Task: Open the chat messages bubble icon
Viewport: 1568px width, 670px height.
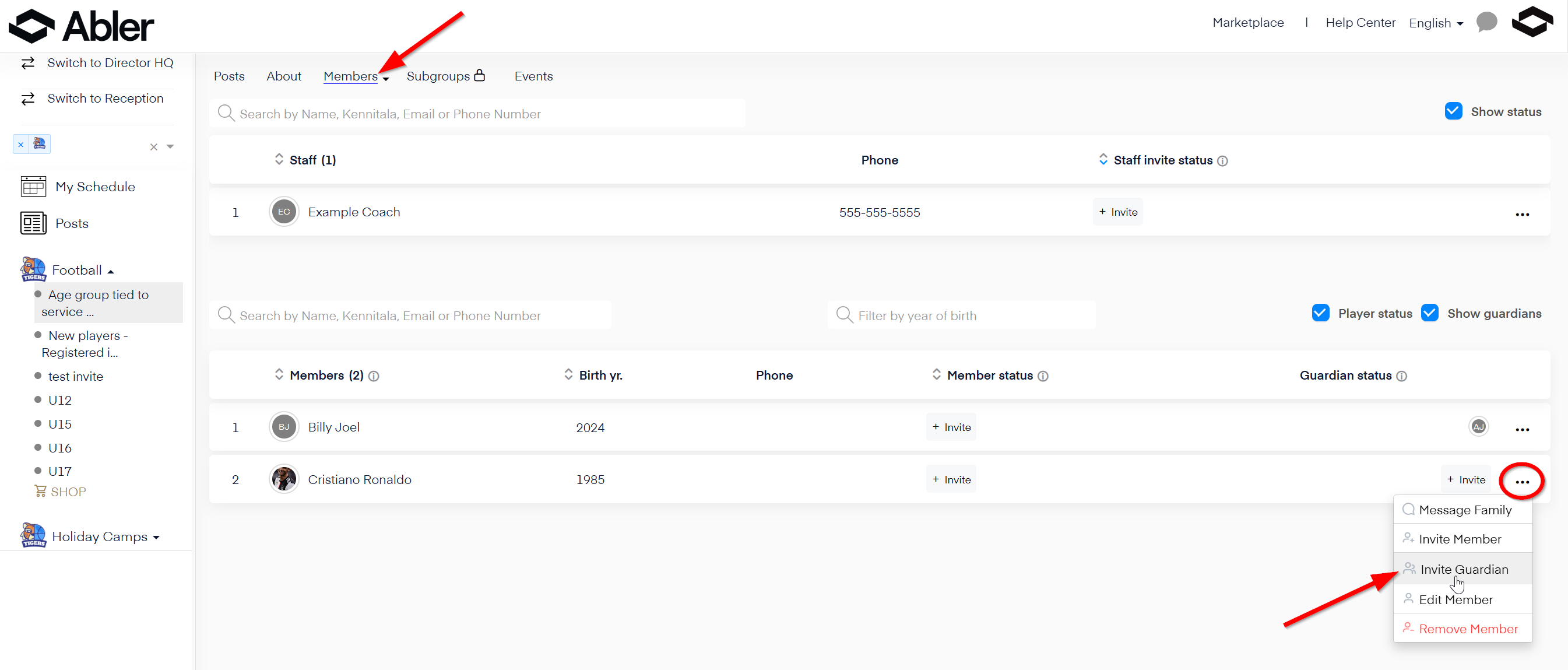Action: pyautogui.click(x=1486, y=23)
